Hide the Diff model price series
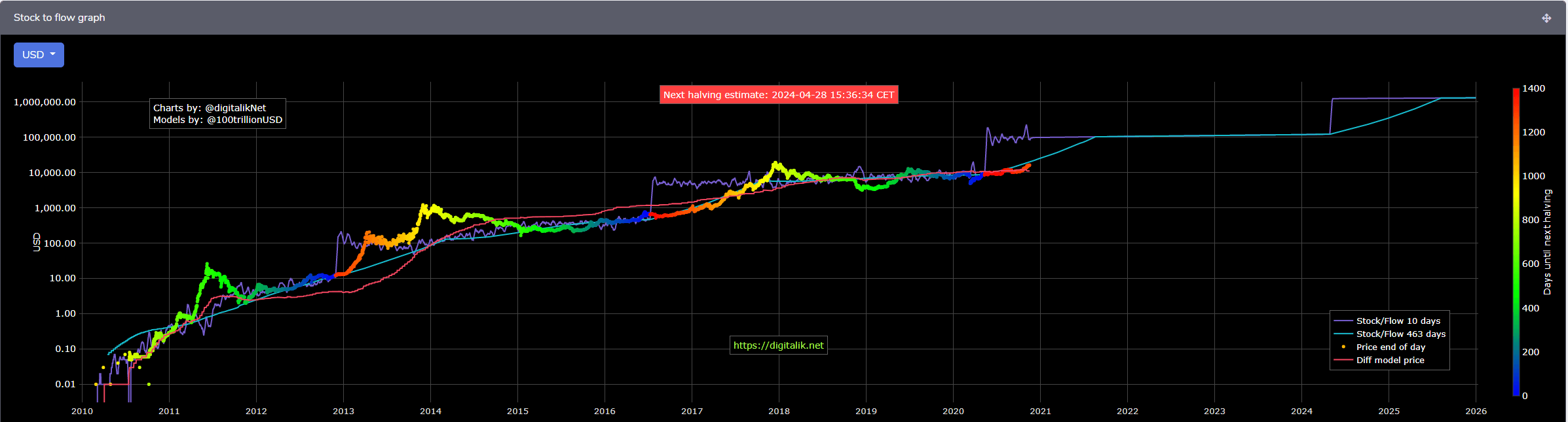Viewport: 1568px width, 422px height. point(1390,360)
